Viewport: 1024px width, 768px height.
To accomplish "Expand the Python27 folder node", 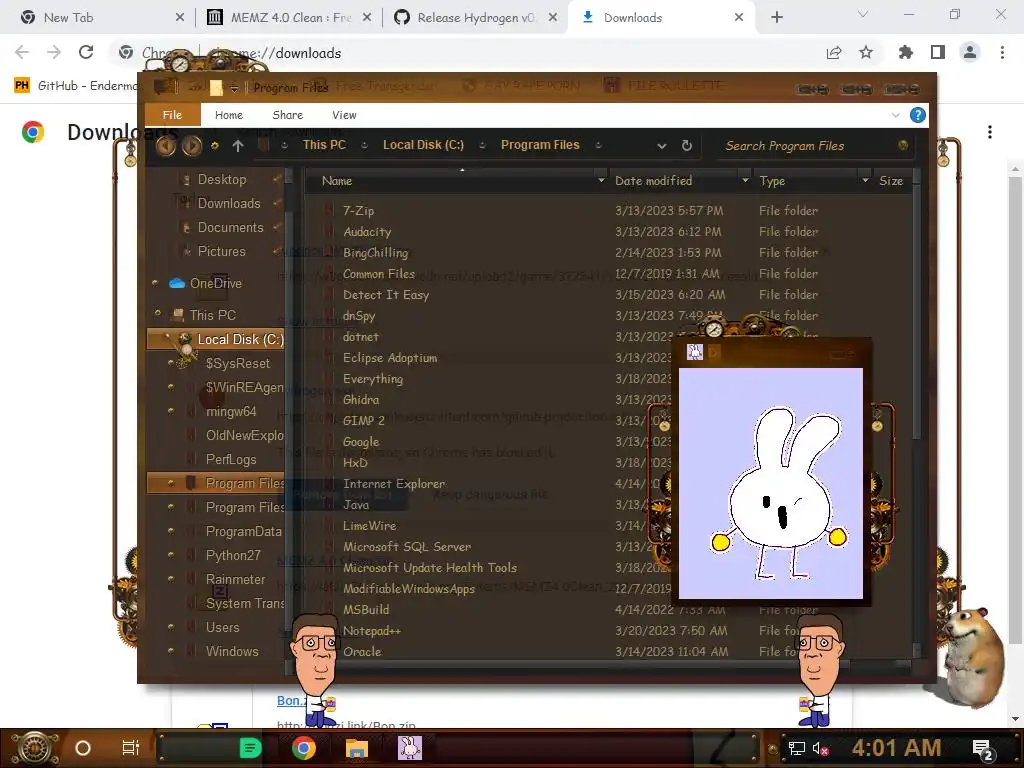I will (171, 554).
